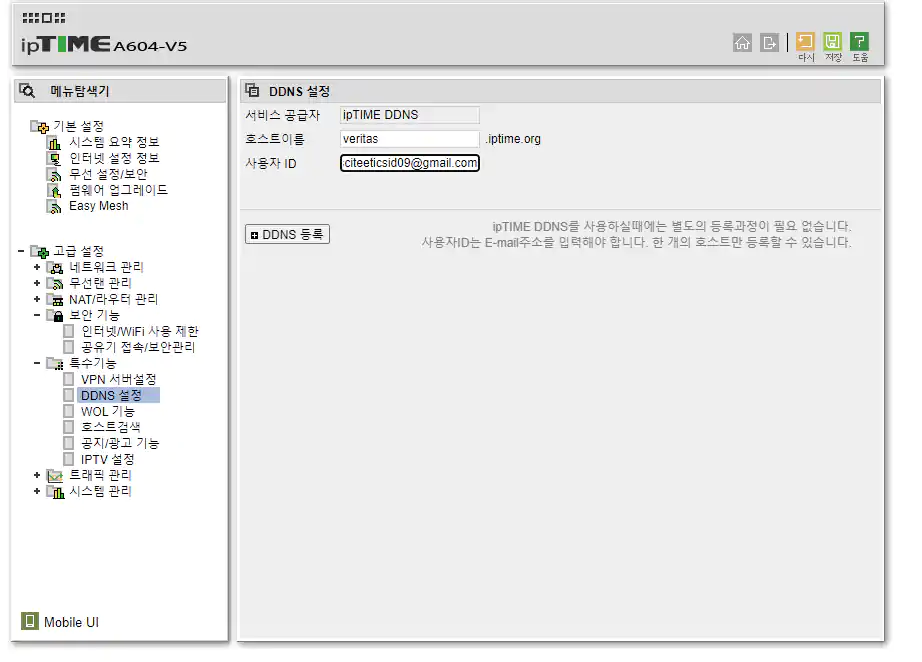
Task: Click the DDNS 설정 panel title icon
Action: (x=252, y=91)
